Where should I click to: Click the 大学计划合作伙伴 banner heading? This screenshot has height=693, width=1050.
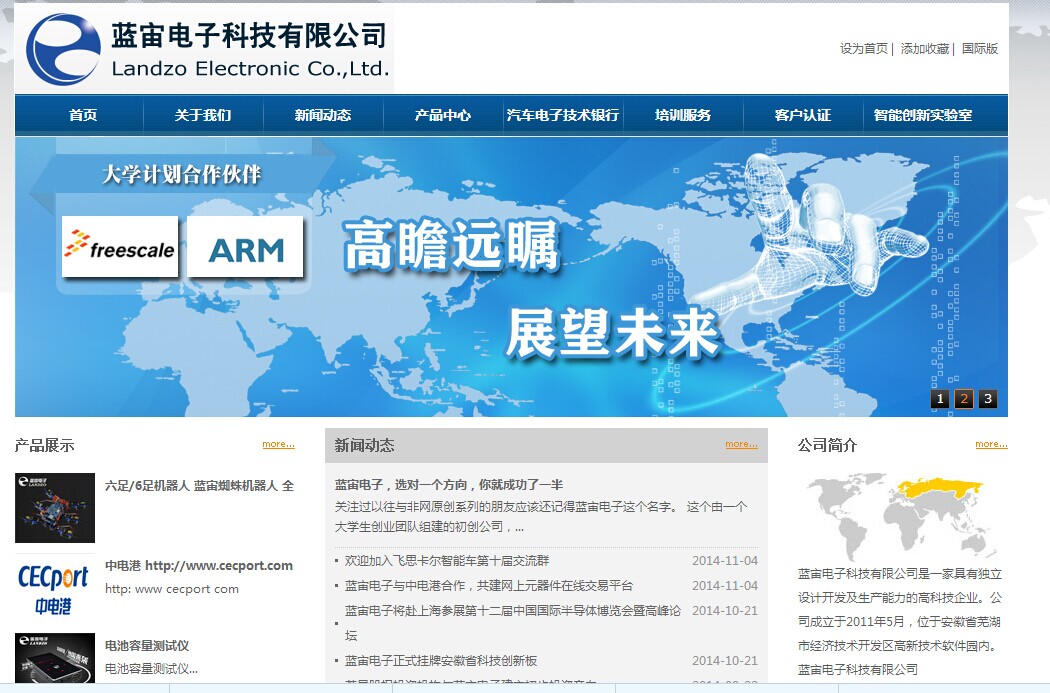(181, 174)
